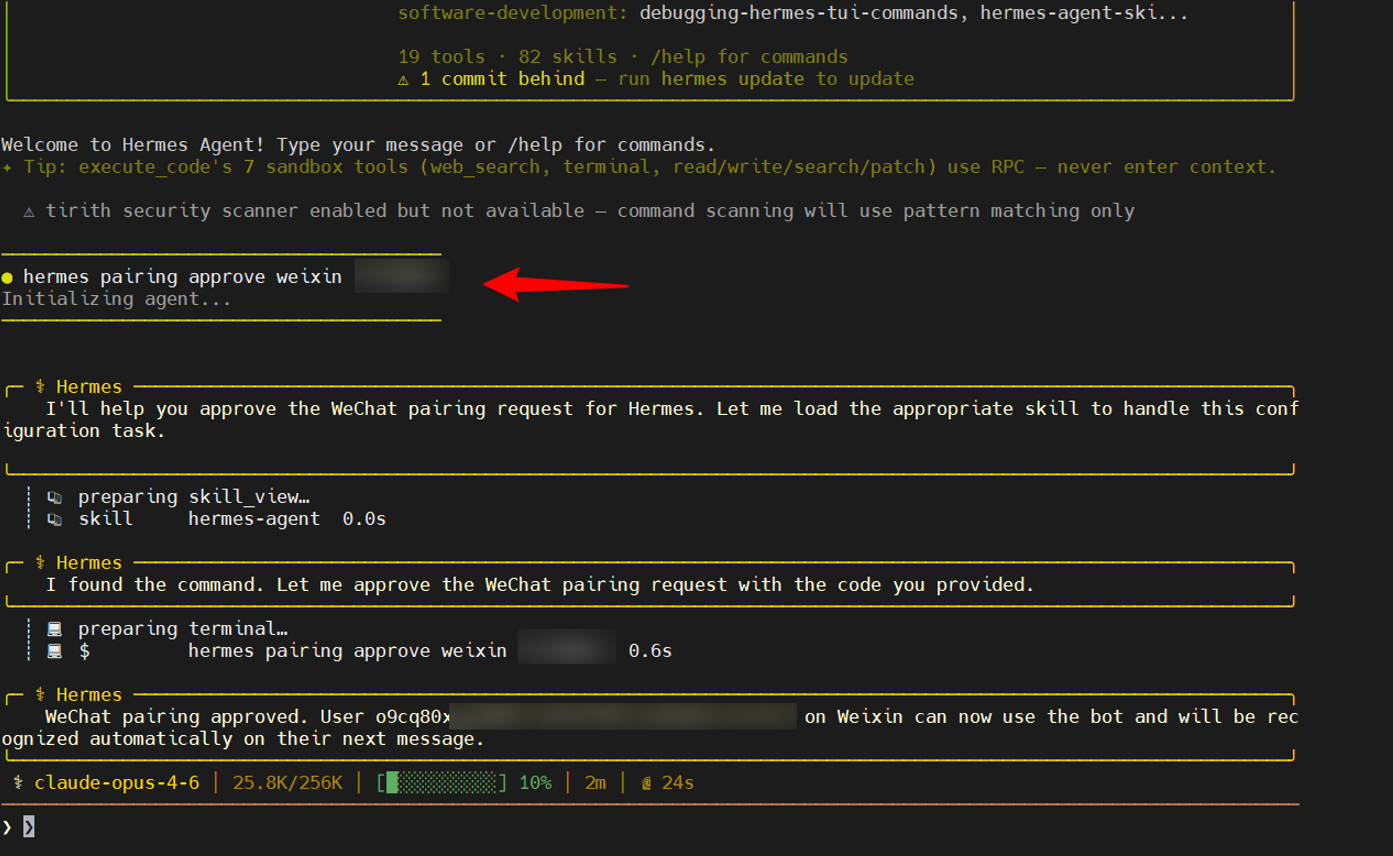This screenshot has width=1393, height=856.
Task: Click the 'hermes-agent' skill name in the skill row
Action: coord(255,519)
